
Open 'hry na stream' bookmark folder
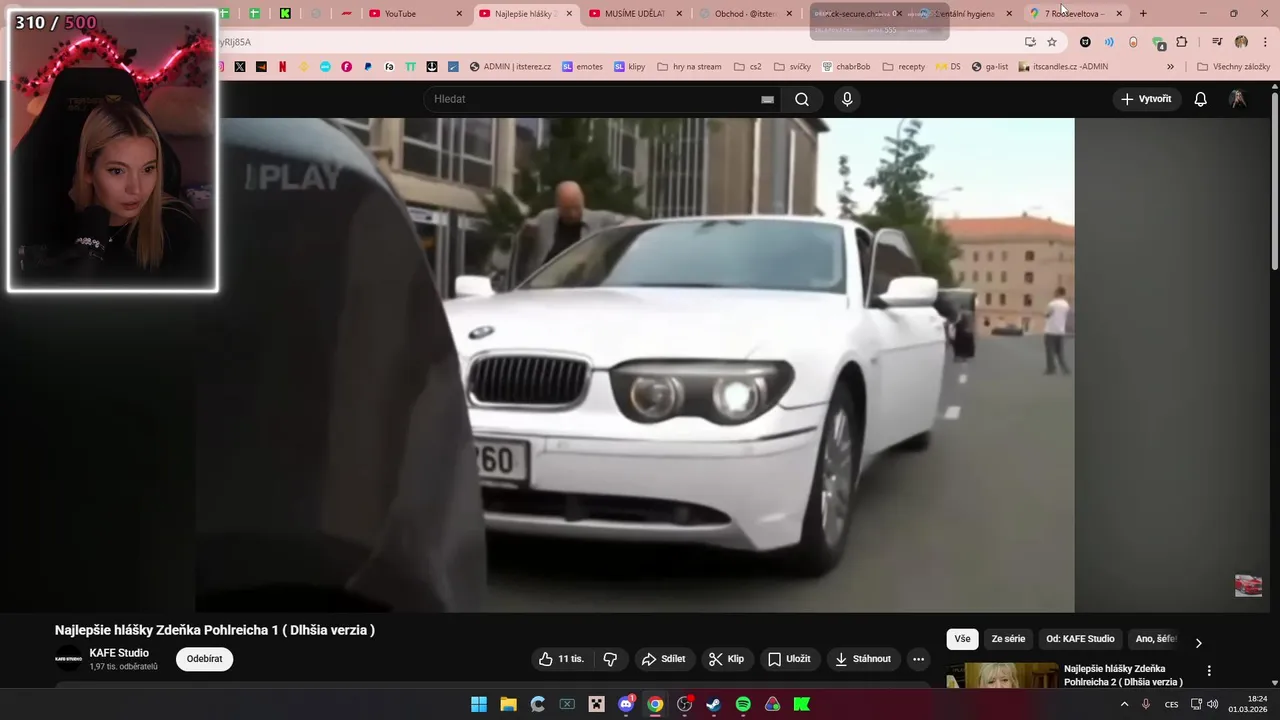click(689, 67)
